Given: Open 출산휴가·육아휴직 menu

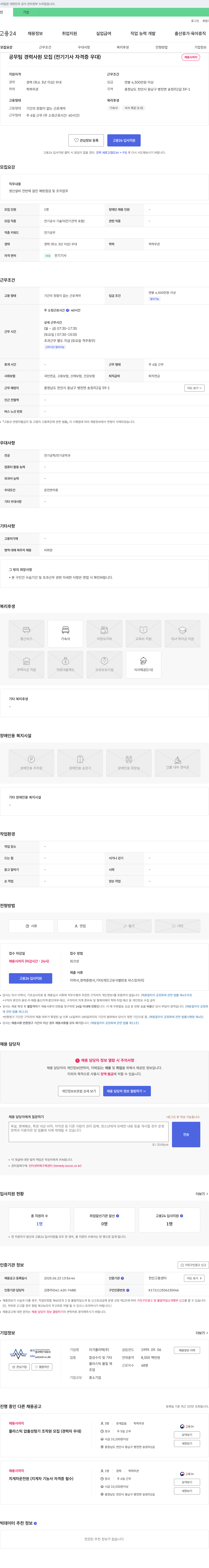Looking at the screenshot, I should pyautogui.click(x=190, y=34).
